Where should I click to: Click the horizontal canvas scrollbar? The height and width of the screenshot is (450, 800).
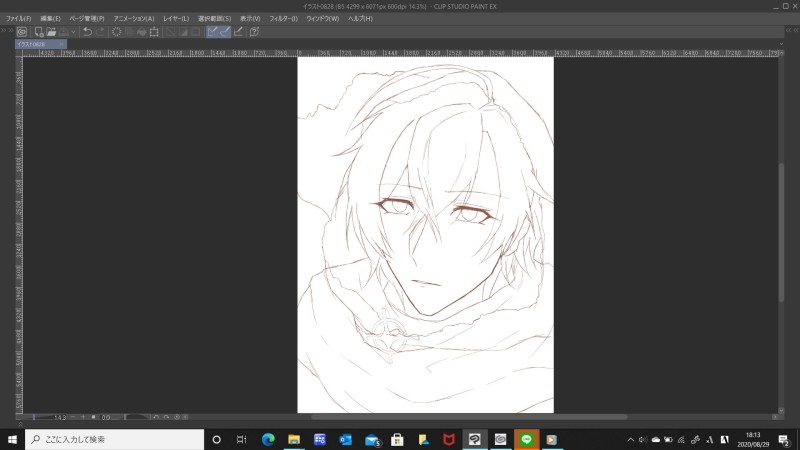pyautogui.click(x=469, y=417)
